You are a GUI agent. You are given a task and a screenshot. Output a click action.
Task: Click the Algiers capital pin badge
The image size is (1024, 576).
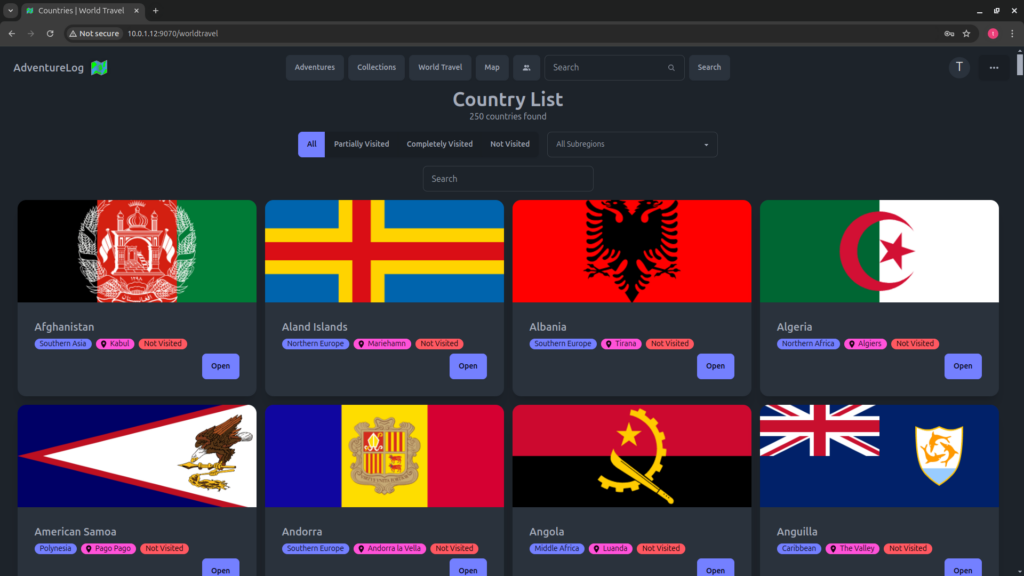tap(865, 344)
